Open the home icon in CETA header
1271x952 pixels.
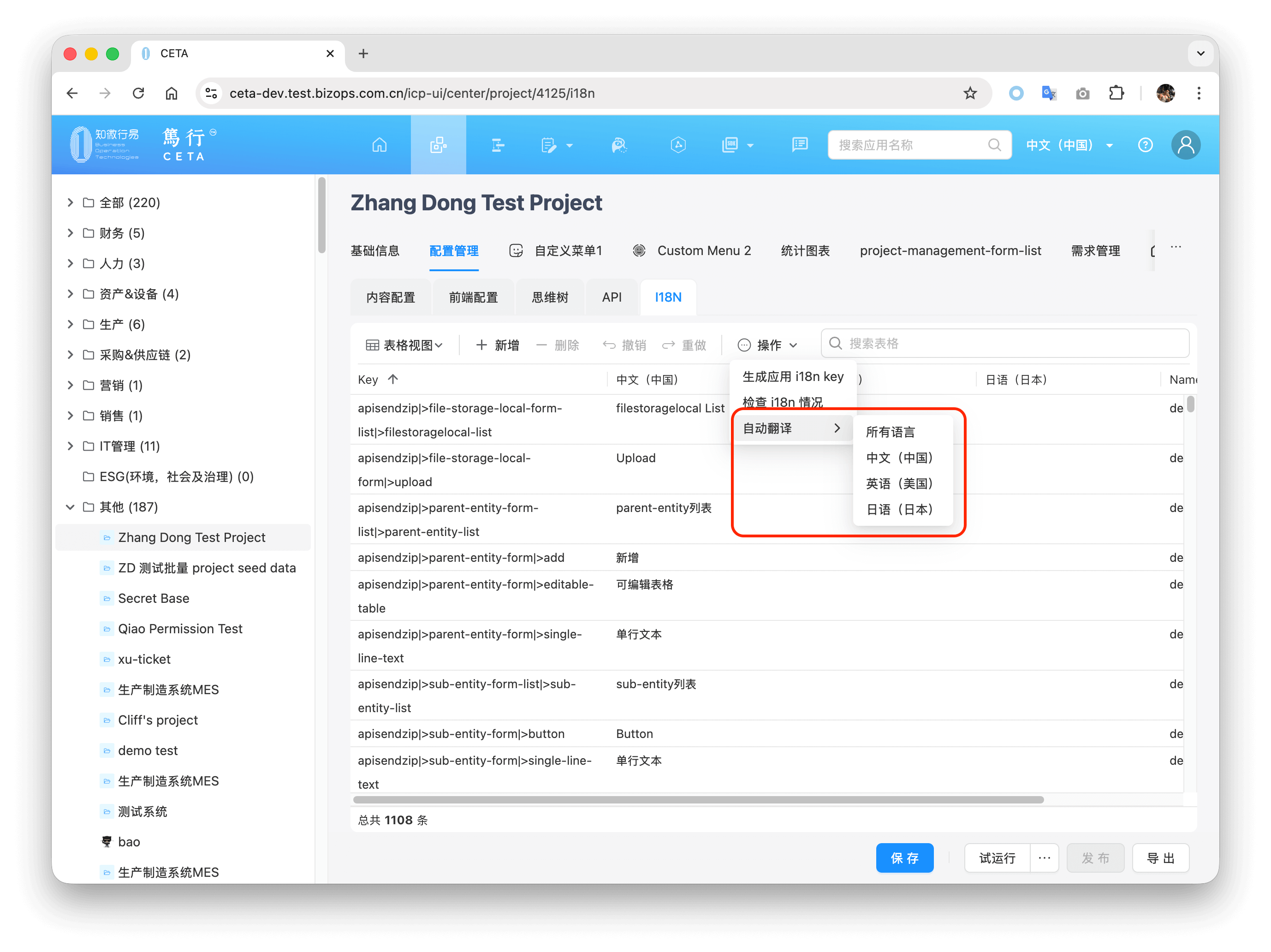(379, 145)
